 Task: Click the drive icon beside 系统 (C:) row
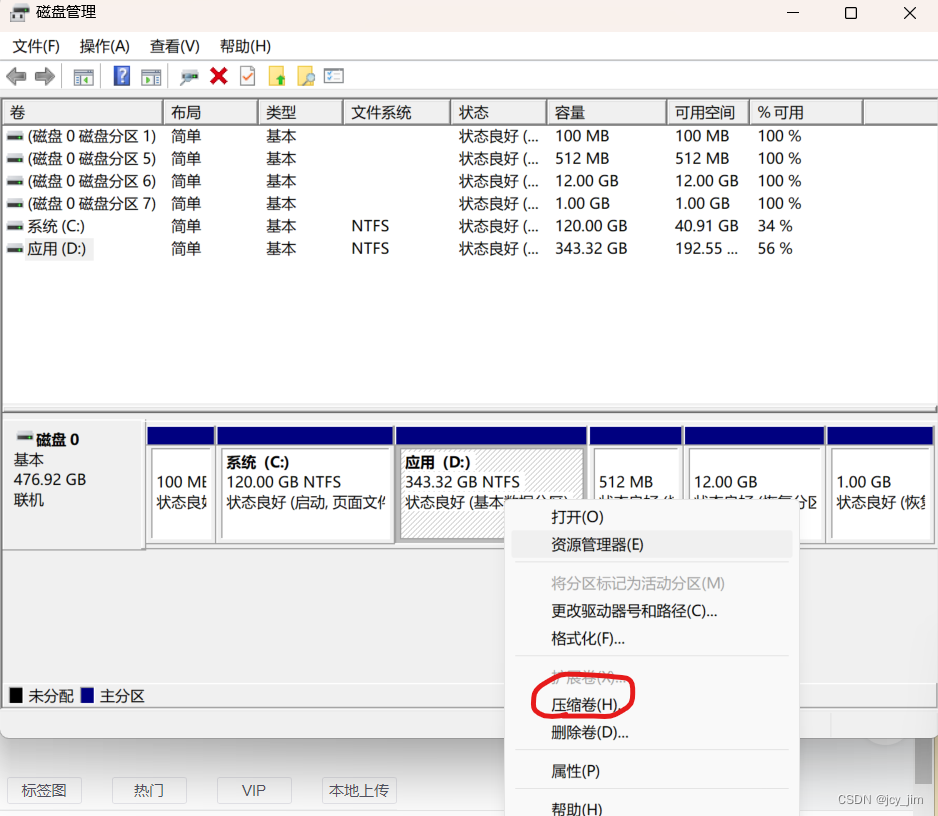coord(15,227)
